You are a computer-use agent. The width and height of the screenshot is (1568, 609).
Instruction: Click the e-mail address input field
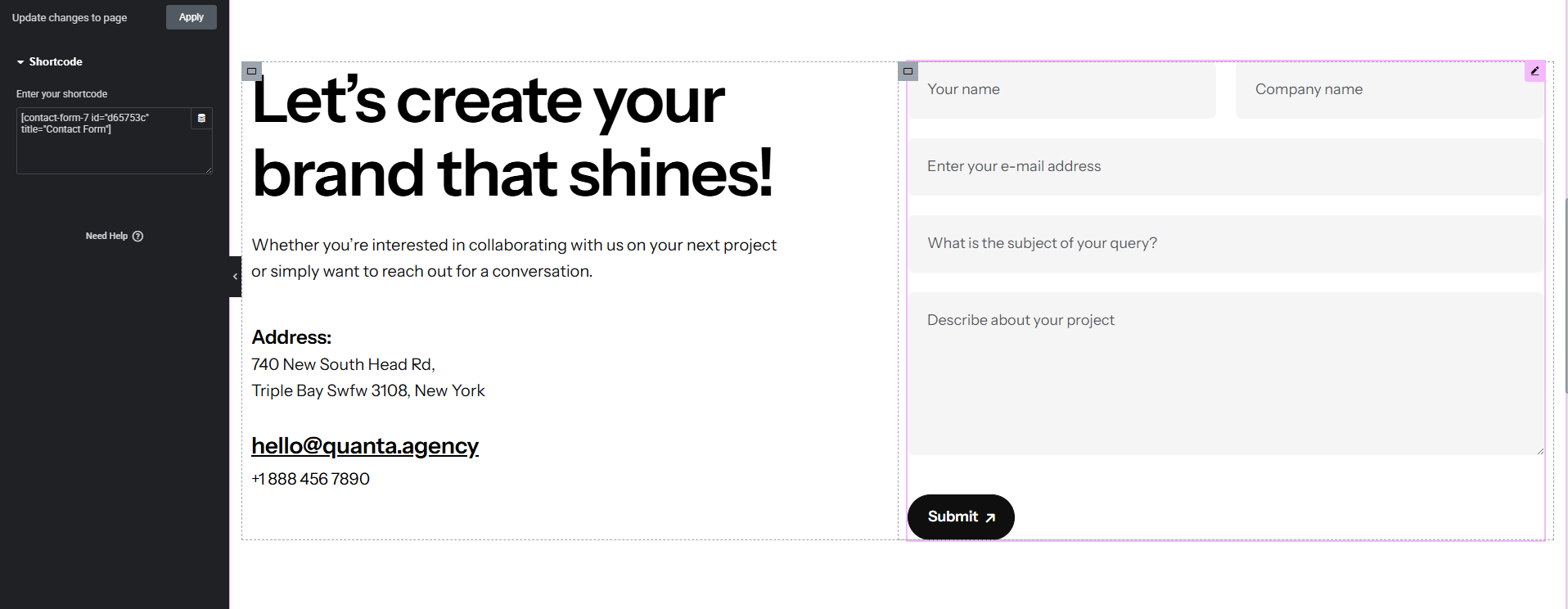coord(1226,166)
